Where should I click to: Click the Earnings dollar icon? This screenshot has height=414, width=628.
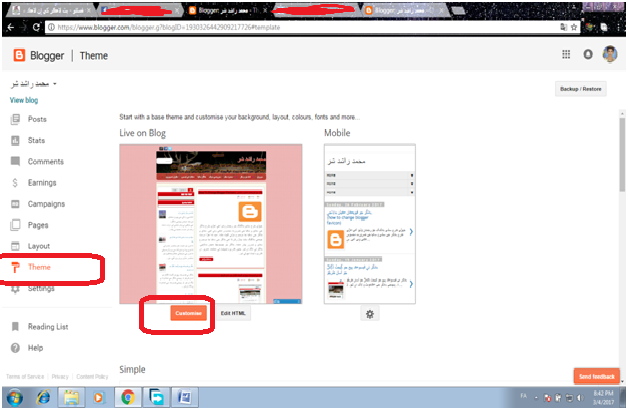tap(15, 183)
